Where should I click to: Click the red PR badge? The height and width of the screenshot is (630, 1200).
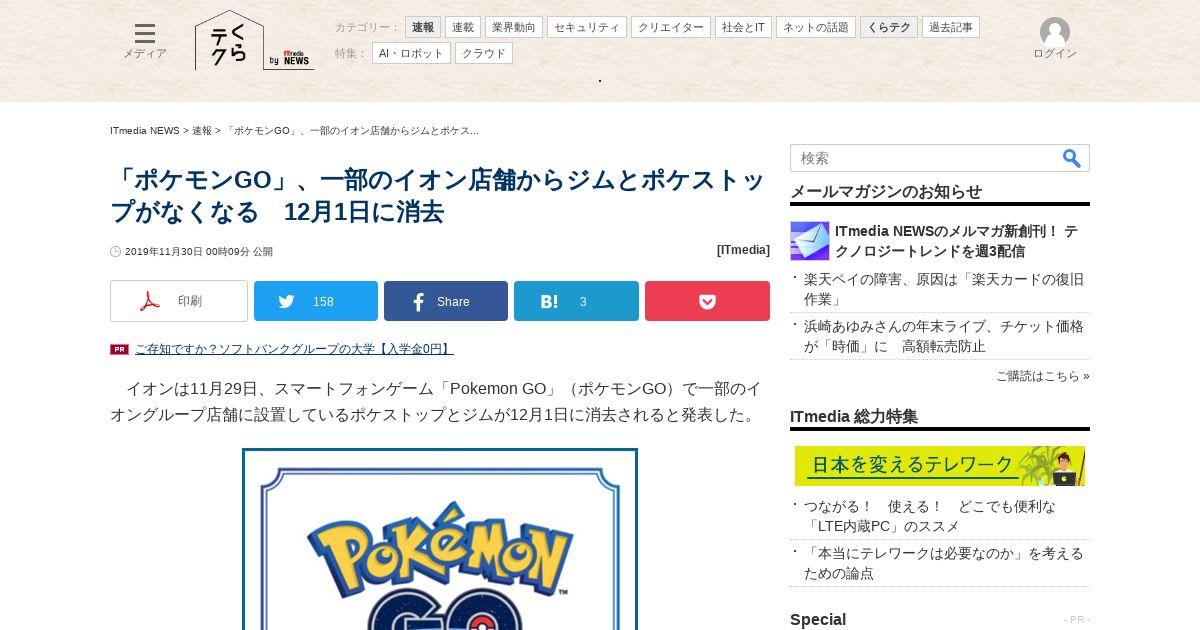coord(119,349)
